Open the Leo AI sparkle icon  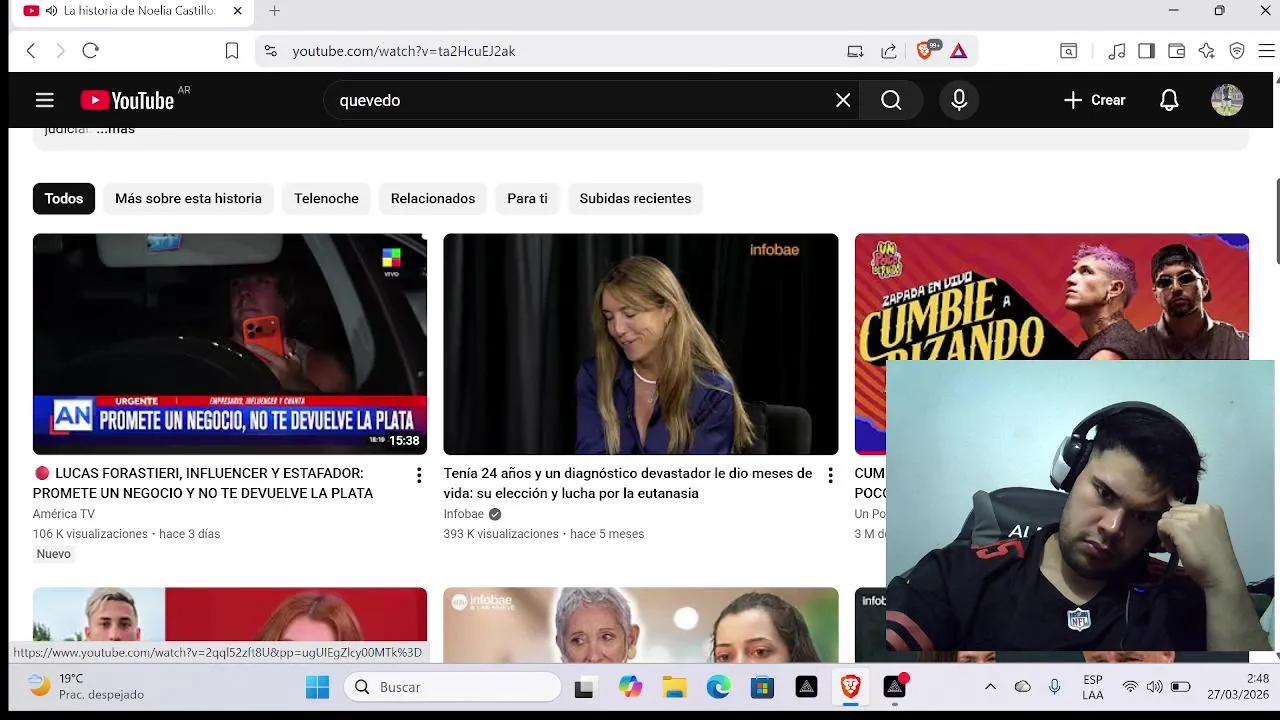pos(1207,51)
